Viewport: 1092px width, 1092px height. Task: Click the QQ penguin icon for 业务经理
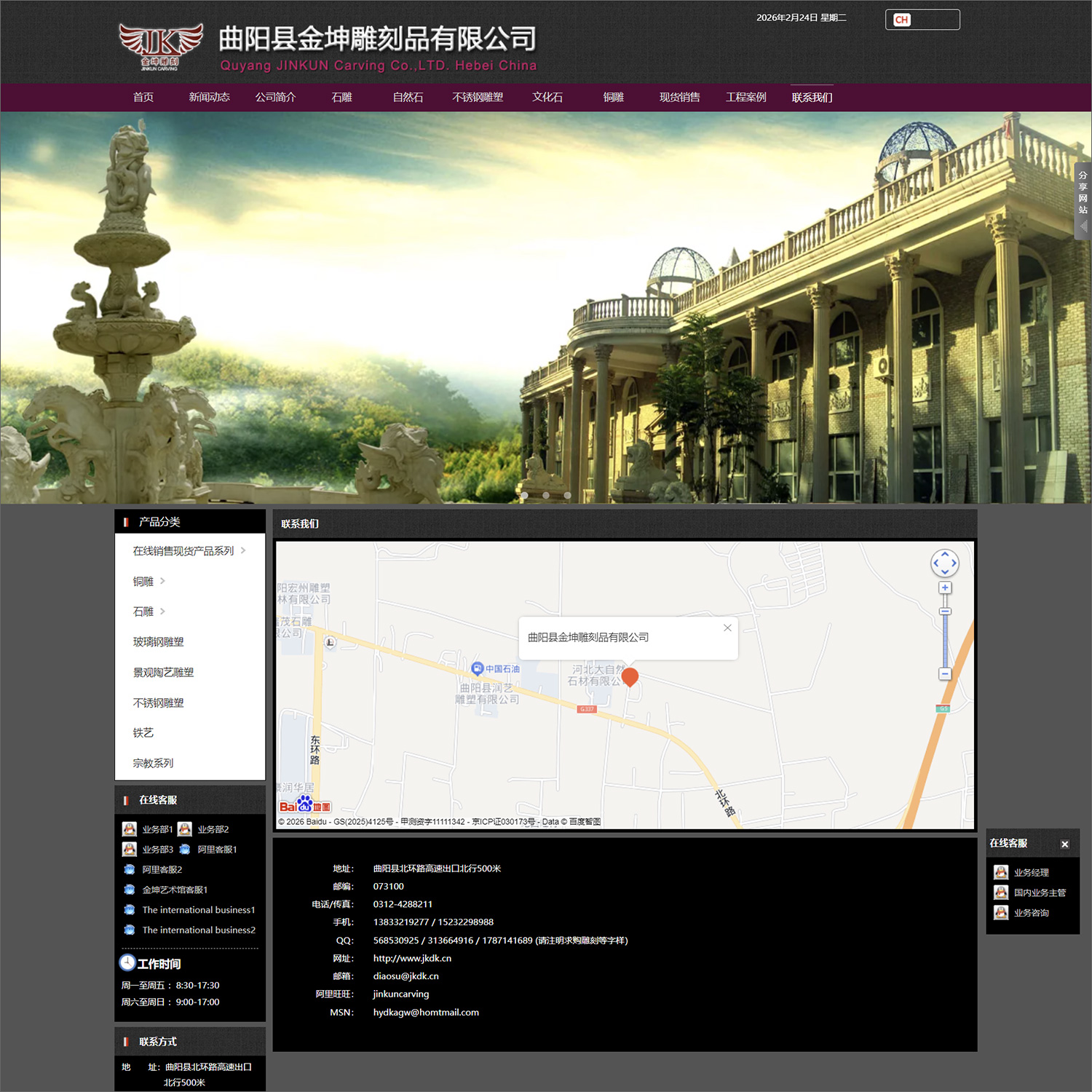tap(1001, 872)
